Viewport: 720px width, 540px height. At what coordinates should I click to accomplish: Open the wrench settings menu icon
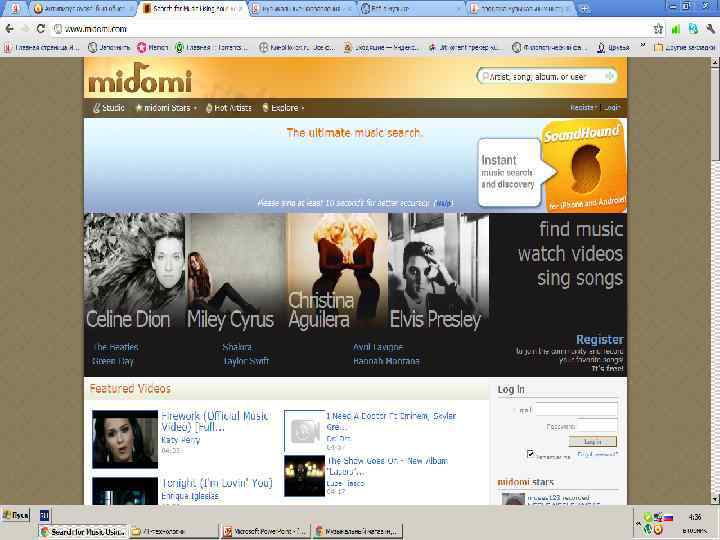click(710, 29)
